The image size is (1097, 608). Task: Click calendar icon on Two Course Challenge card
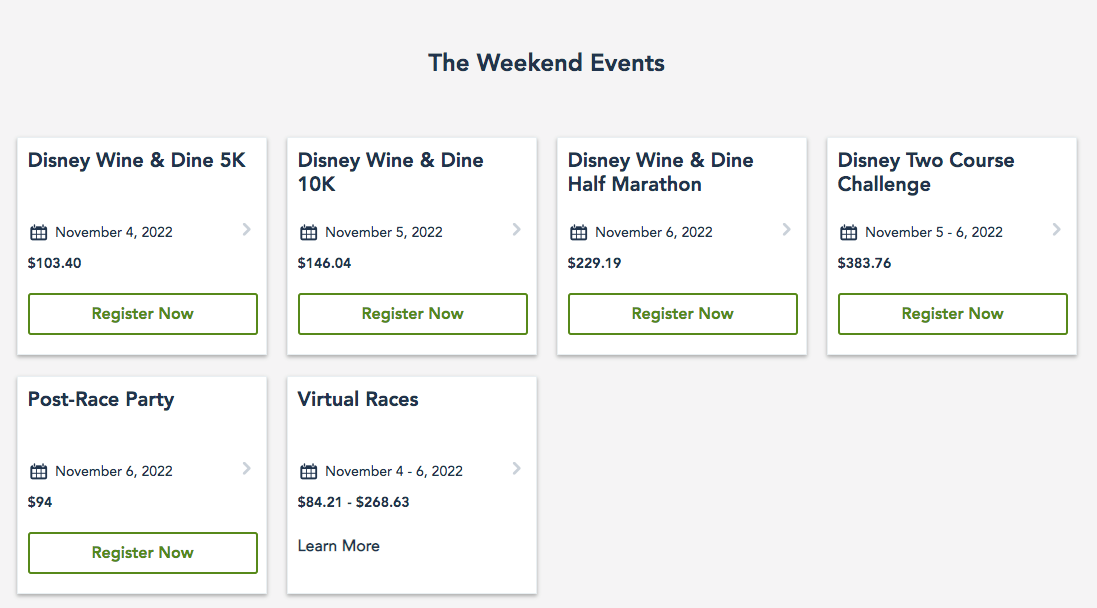click(x=849, y=233)
